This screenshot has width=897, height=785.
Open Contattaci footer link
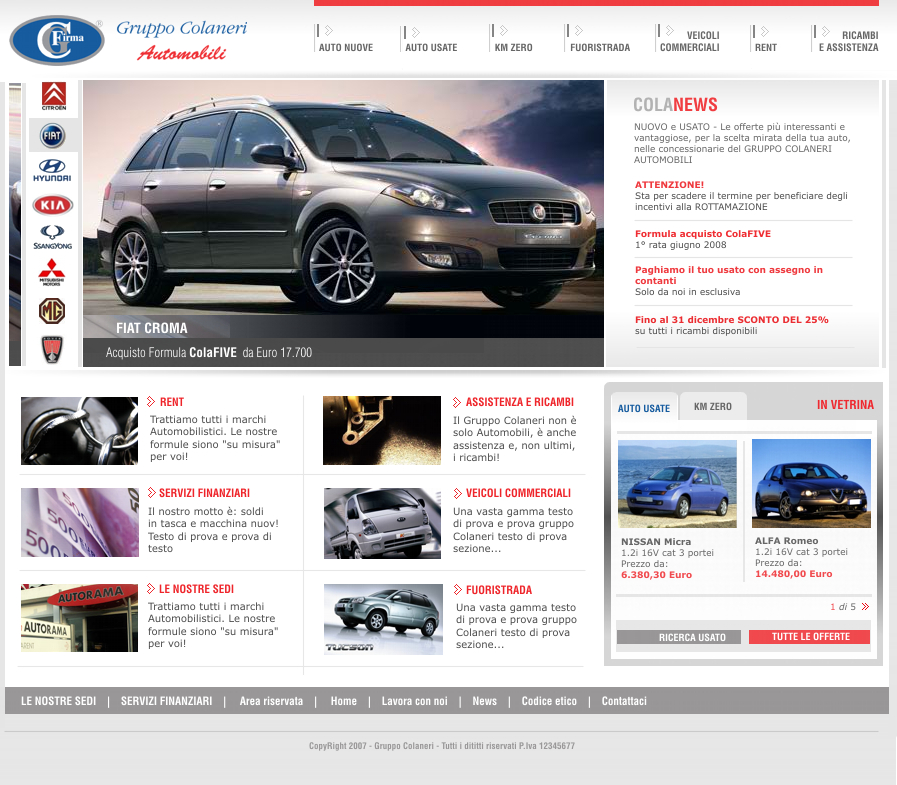tap(624, 701)
